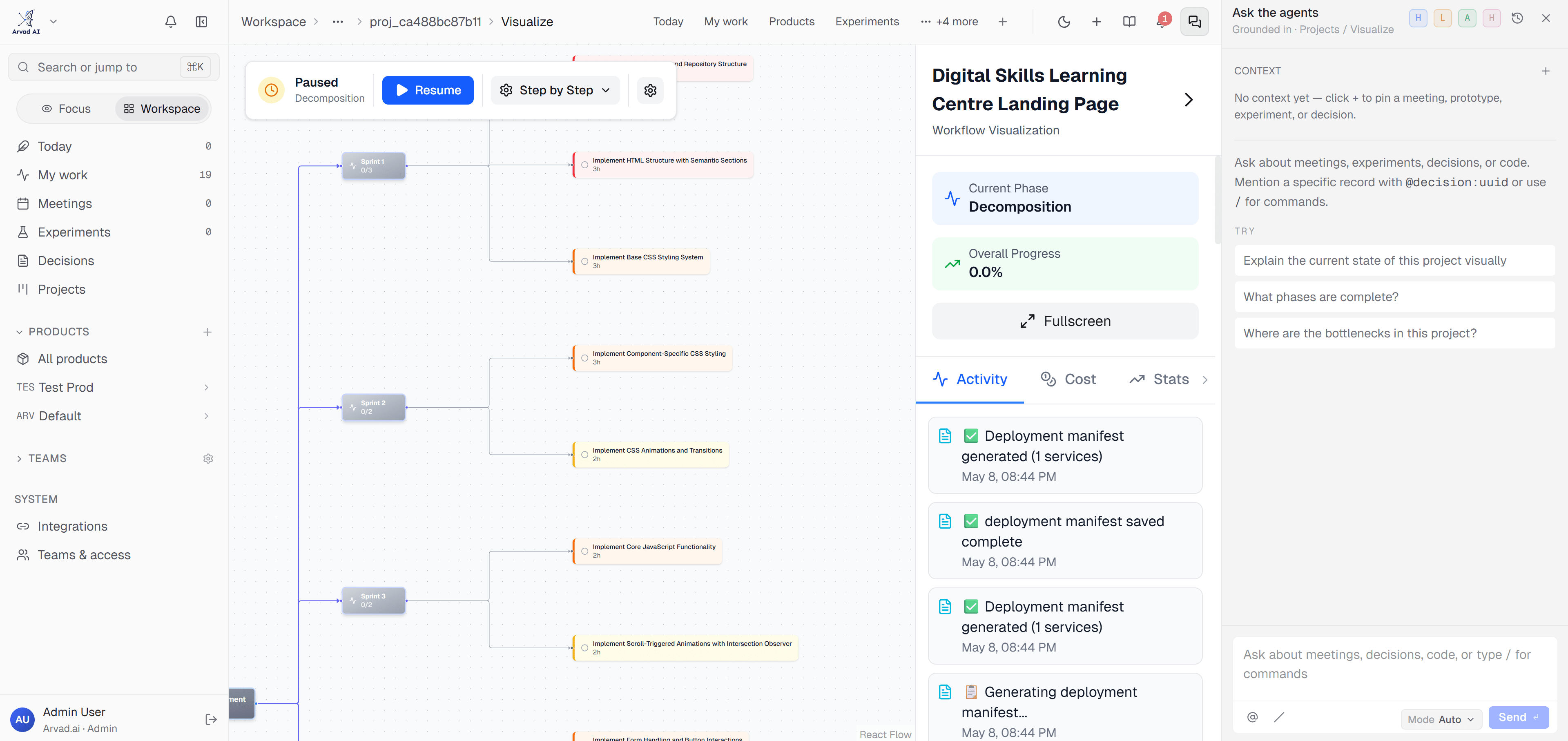
Task: Select status circle on Implement Base CSS Styling System
Action: [584, 261]
